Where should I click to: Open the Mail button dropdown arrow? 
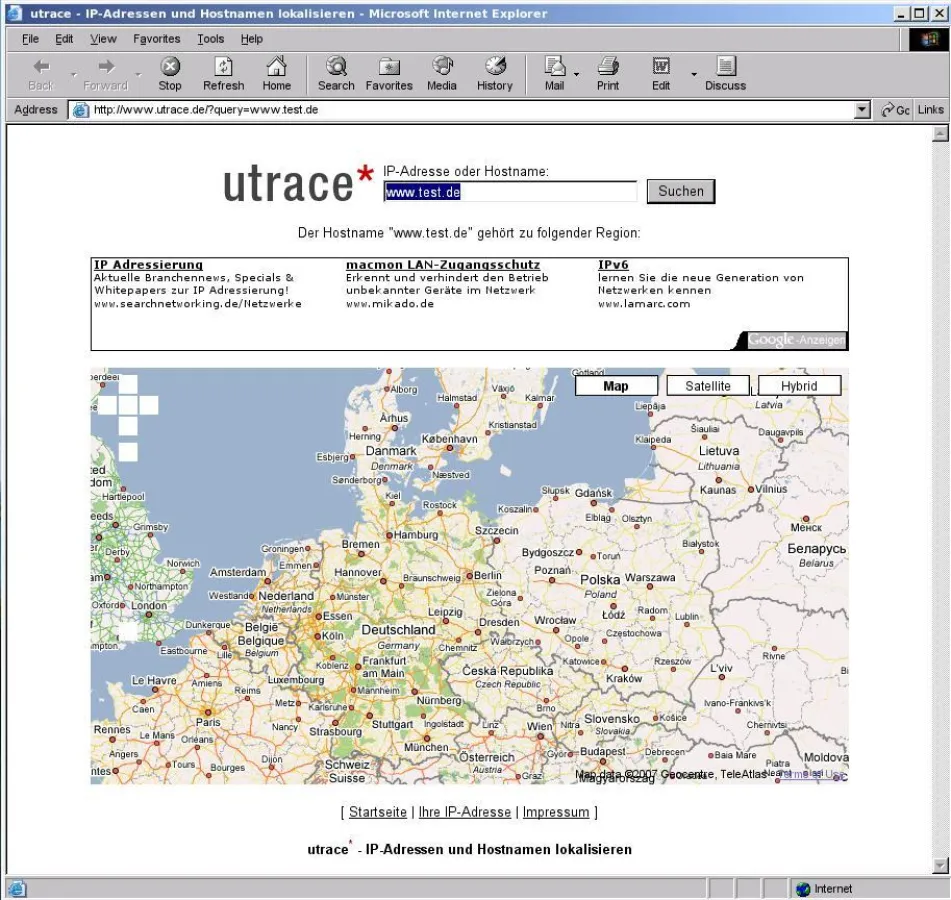(577, 74)
